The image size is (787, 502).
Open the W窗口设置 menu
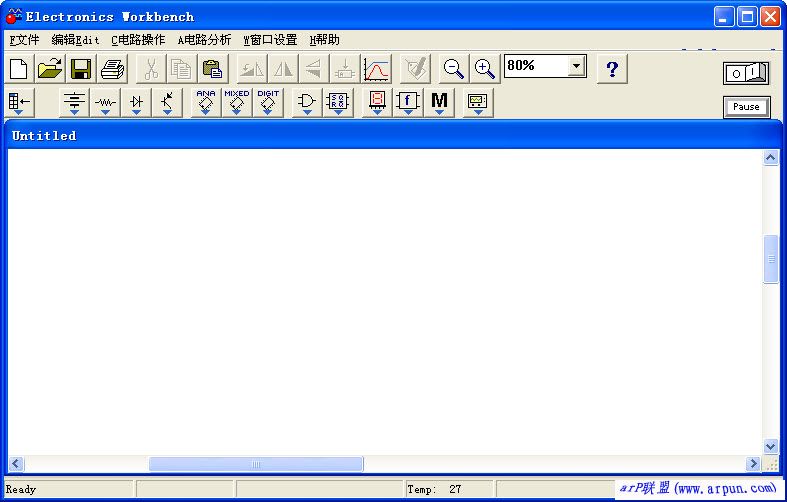coord(270,40)
